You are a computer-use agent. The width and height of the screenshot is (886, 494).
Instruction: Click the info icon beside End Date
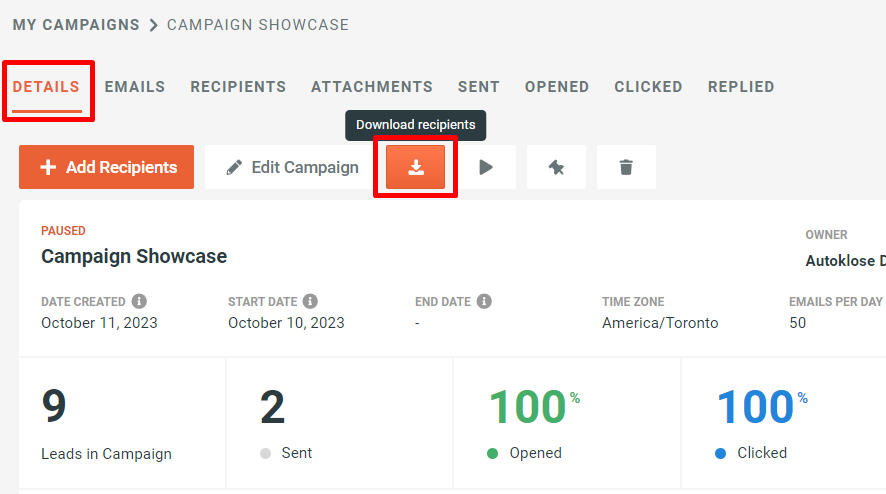point(484,301)
